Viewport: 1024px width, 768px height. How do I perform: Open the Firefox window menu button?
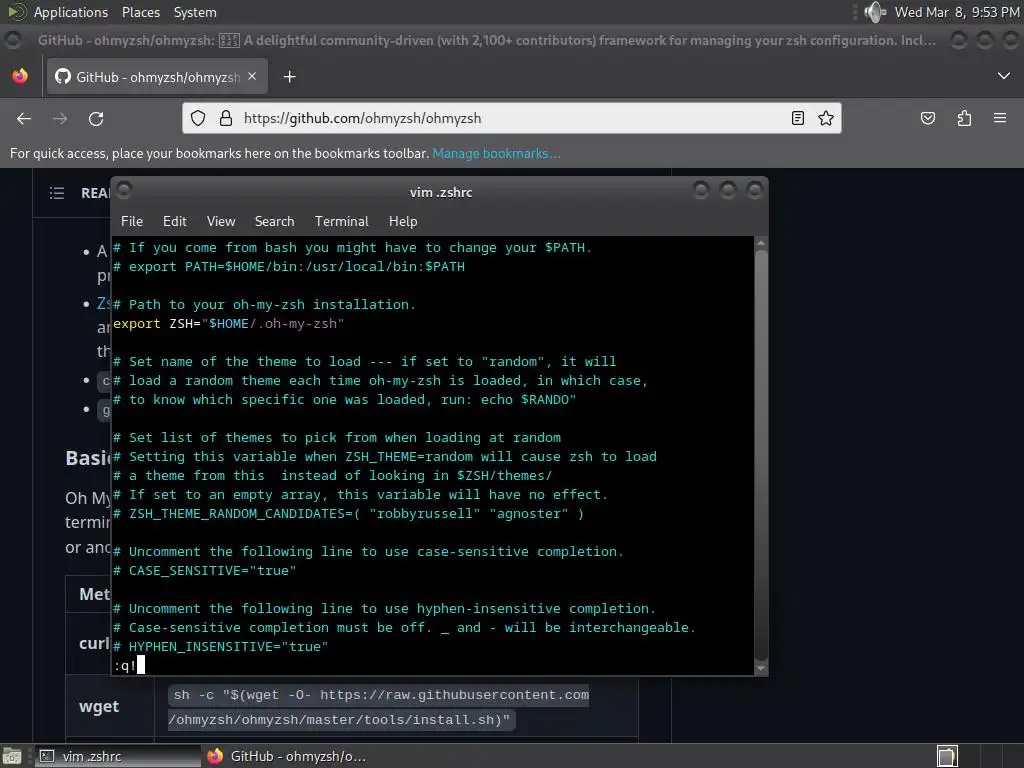pos(12,40)
